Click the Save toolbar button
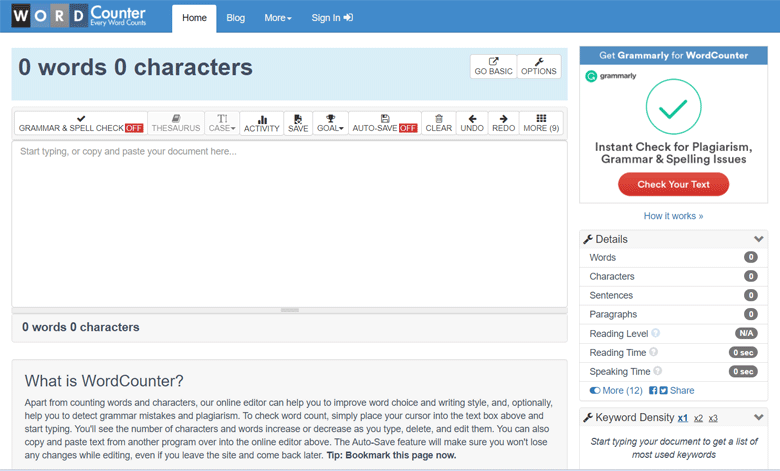 [x=298, y=123]
